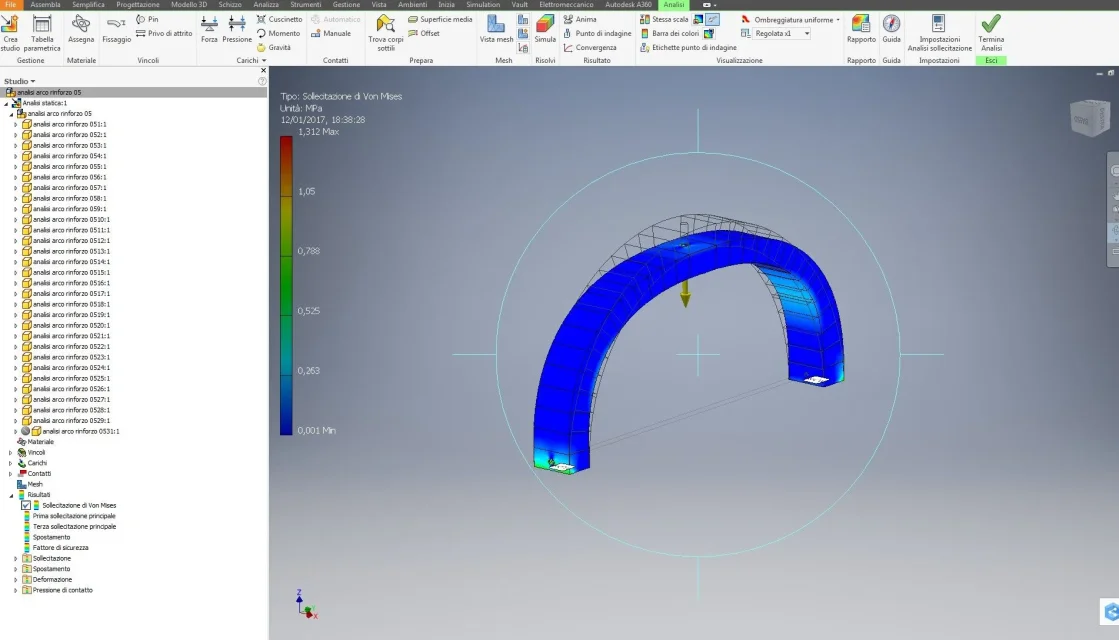Open the Regolata x1 scale combo box

pos(782,34)
